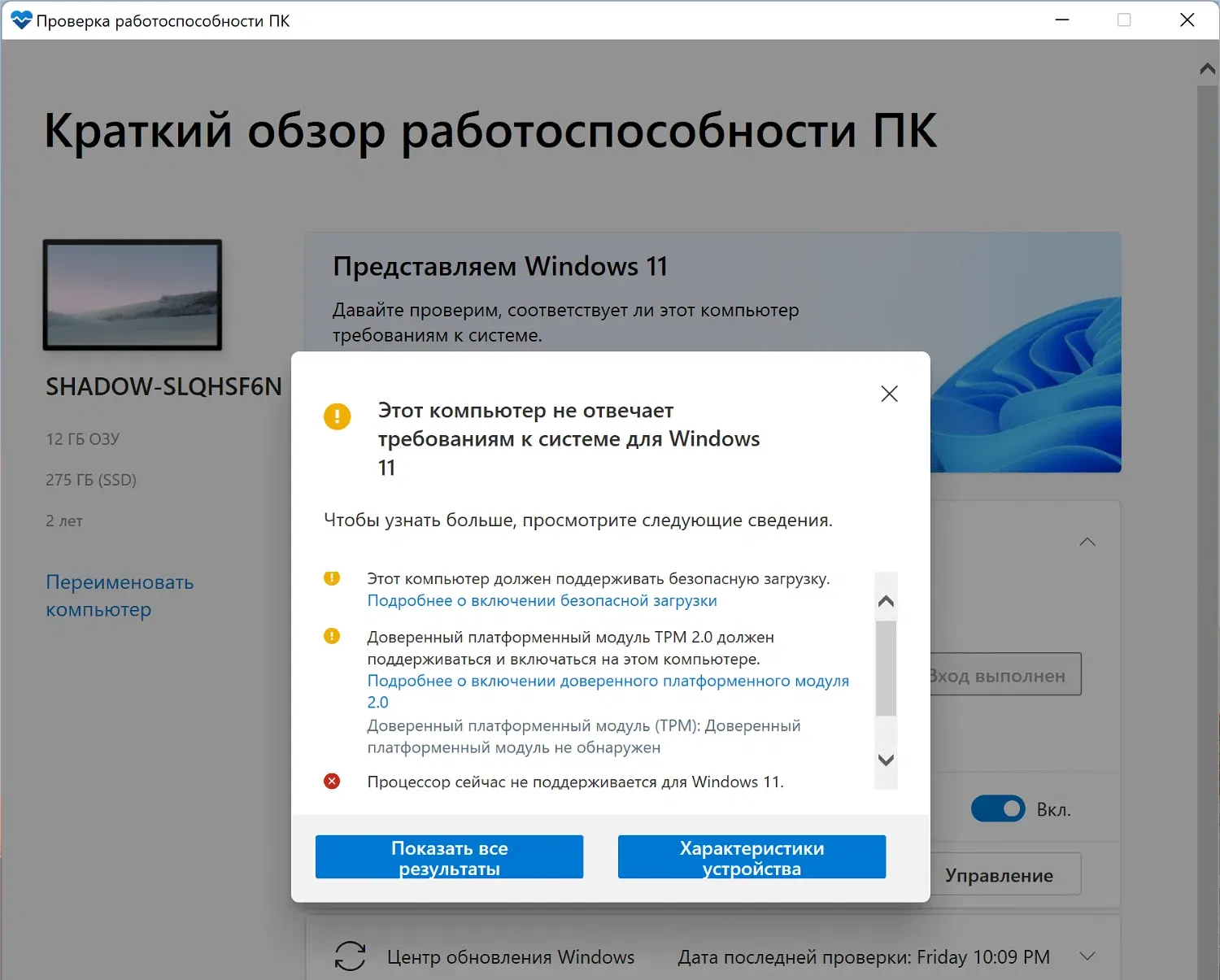1220x980 pixels.
Task: Click the 2 лет age text
Action: (x=64, y=520)
